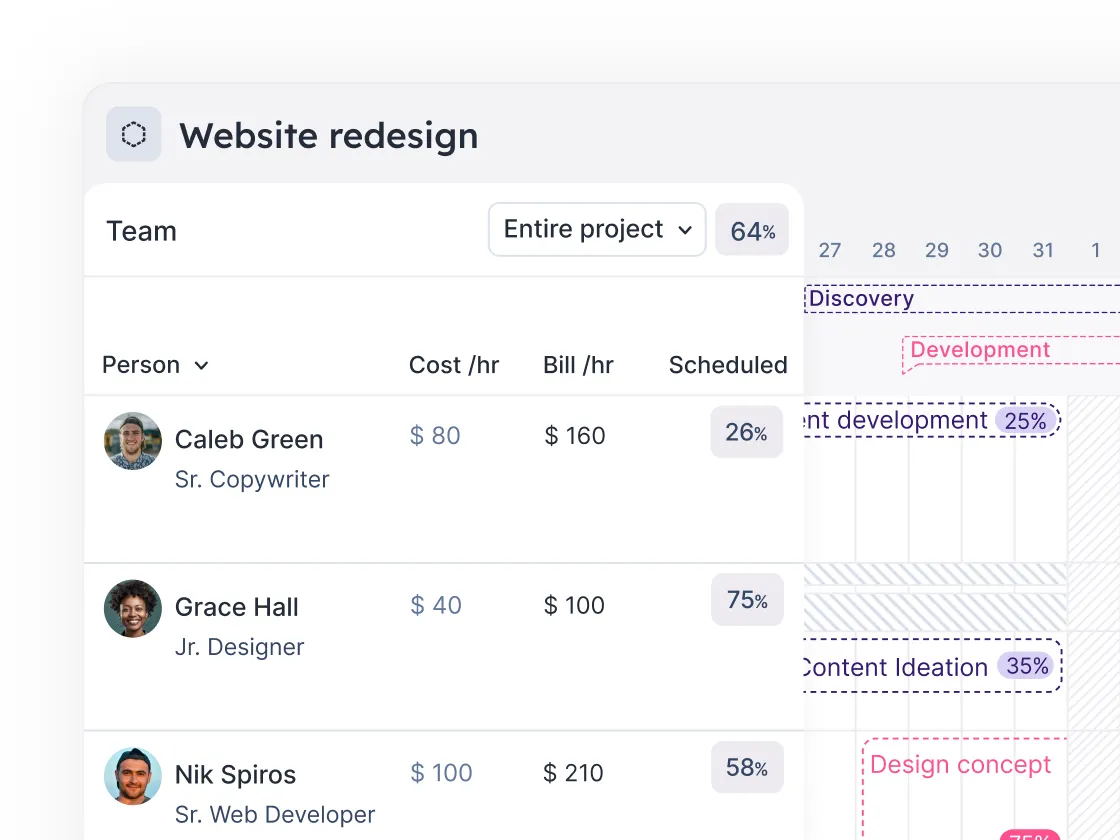
Task: Select the Team tab
Action: (x=141, y=231)
